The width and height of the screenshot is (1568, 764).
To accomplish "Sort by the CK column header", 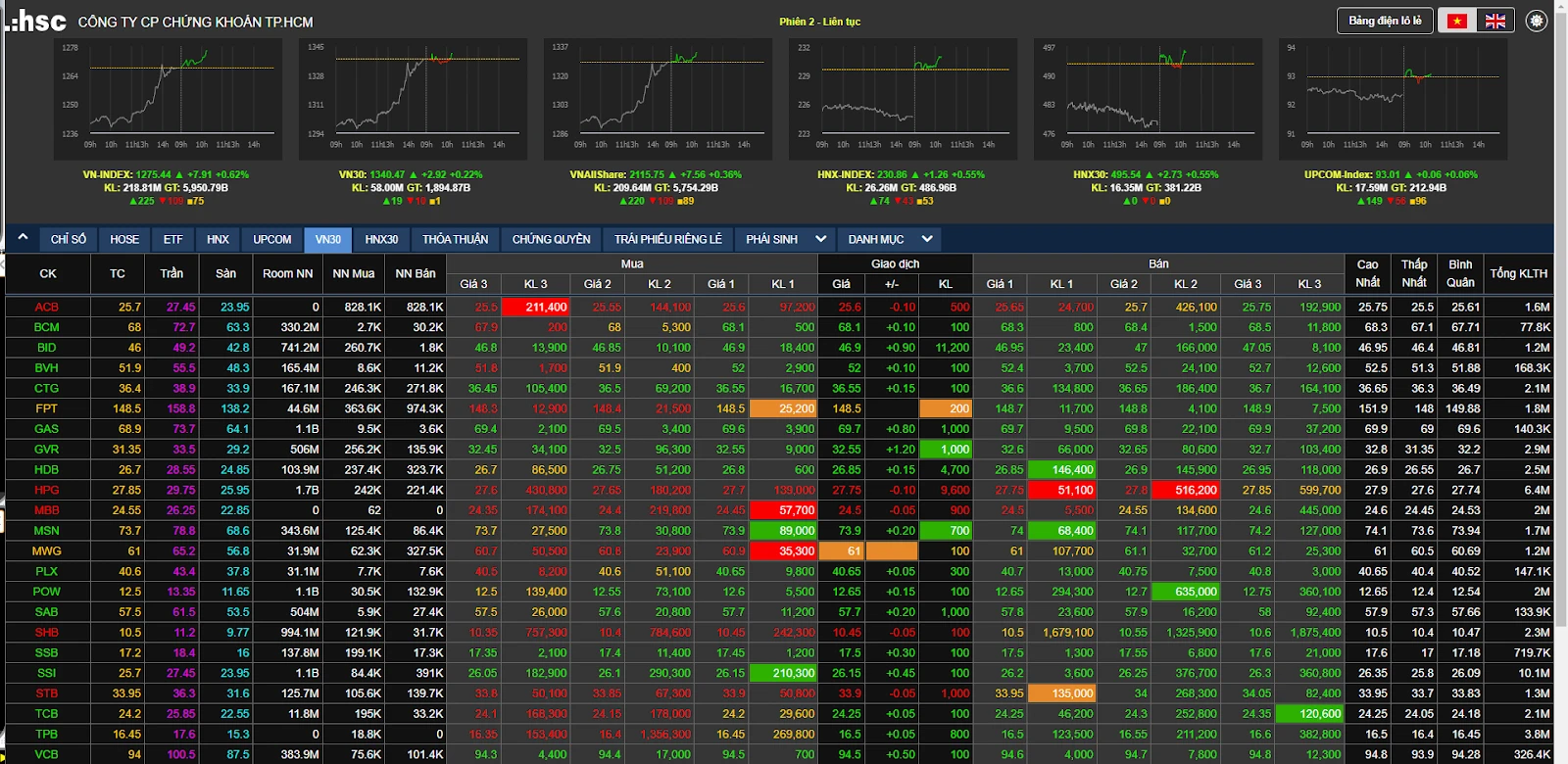I will (x=48, y=273).
